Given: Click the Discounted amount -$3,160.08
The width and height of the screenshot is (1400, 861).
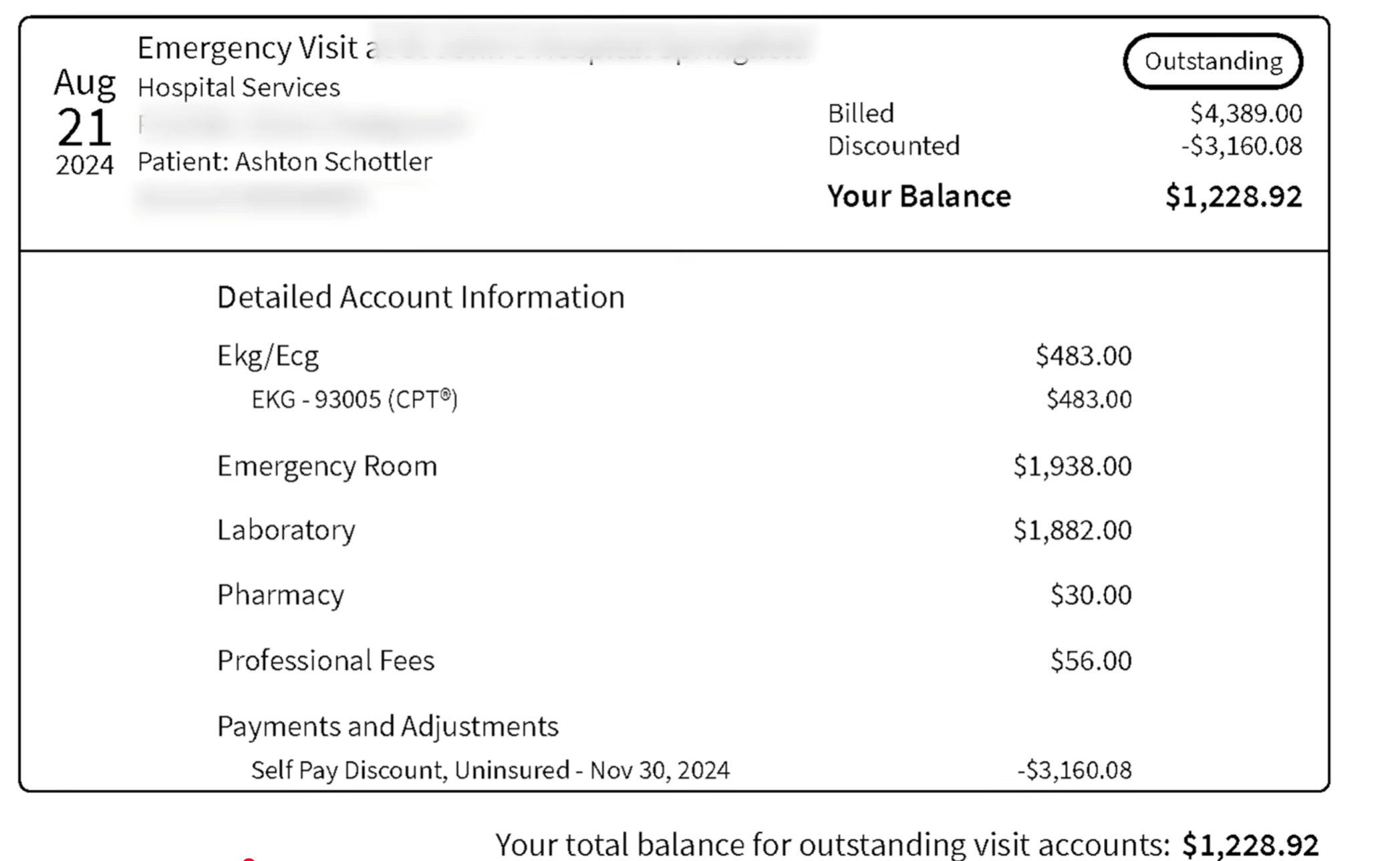Looking at the screenshot, I should point(1242,146).
